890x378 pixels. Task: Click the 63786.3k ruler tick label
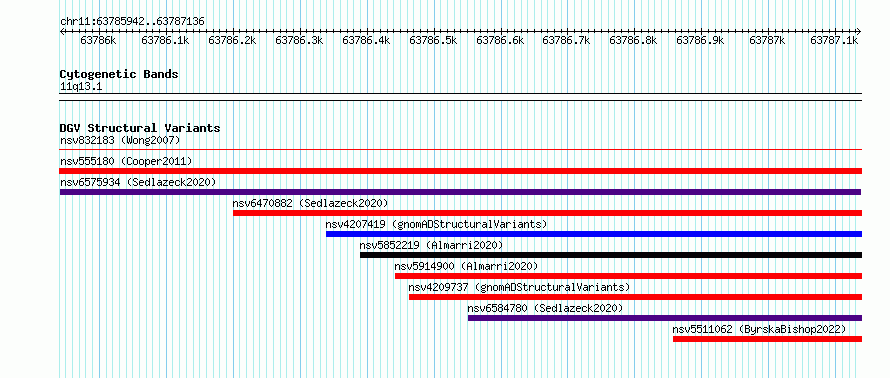click(x=300, y=40)
